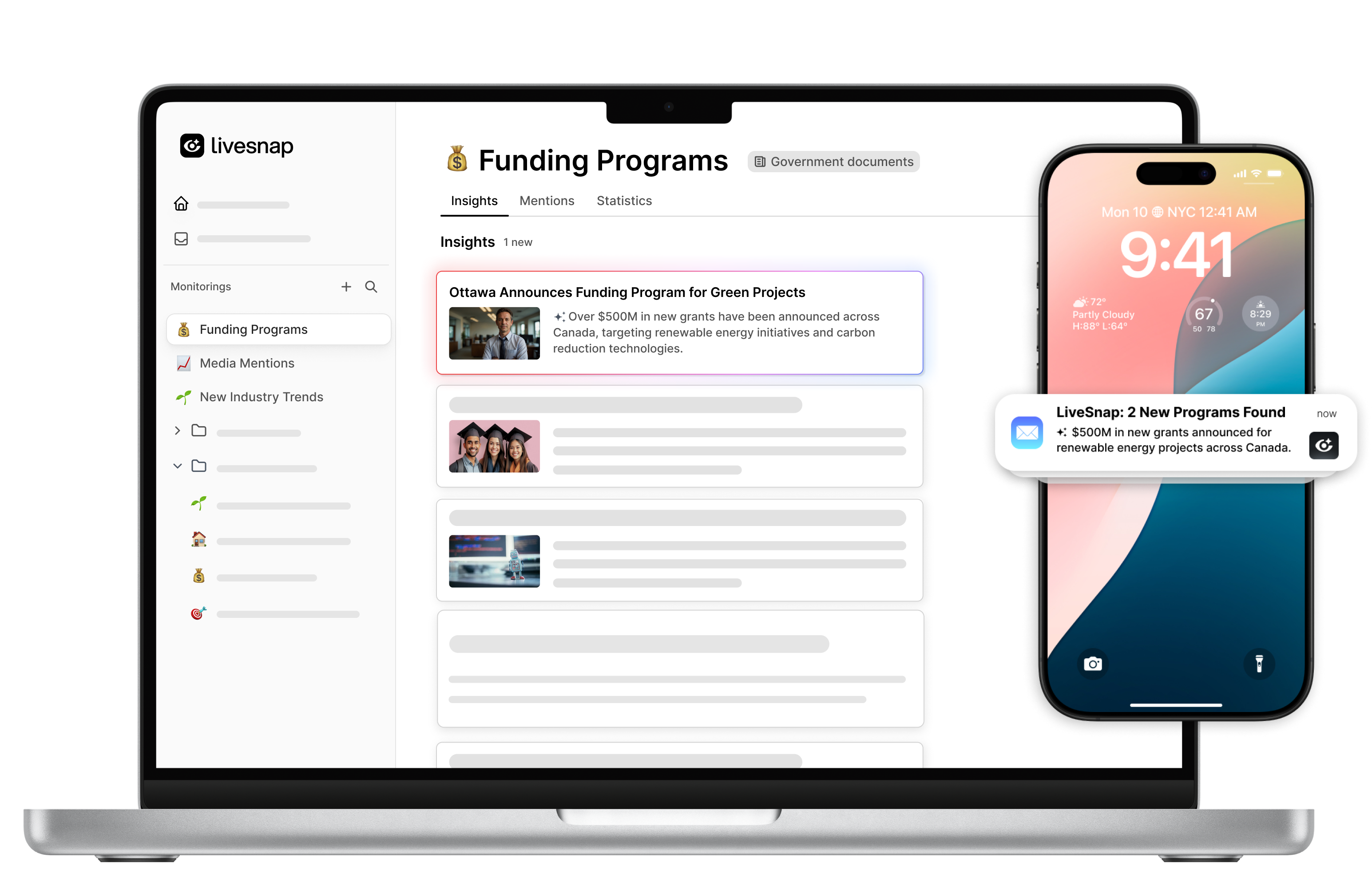Click the money bag icon for Funding Programs
Screen dimensions: 1372x870
pyautogui.click(x=185, y=329)
